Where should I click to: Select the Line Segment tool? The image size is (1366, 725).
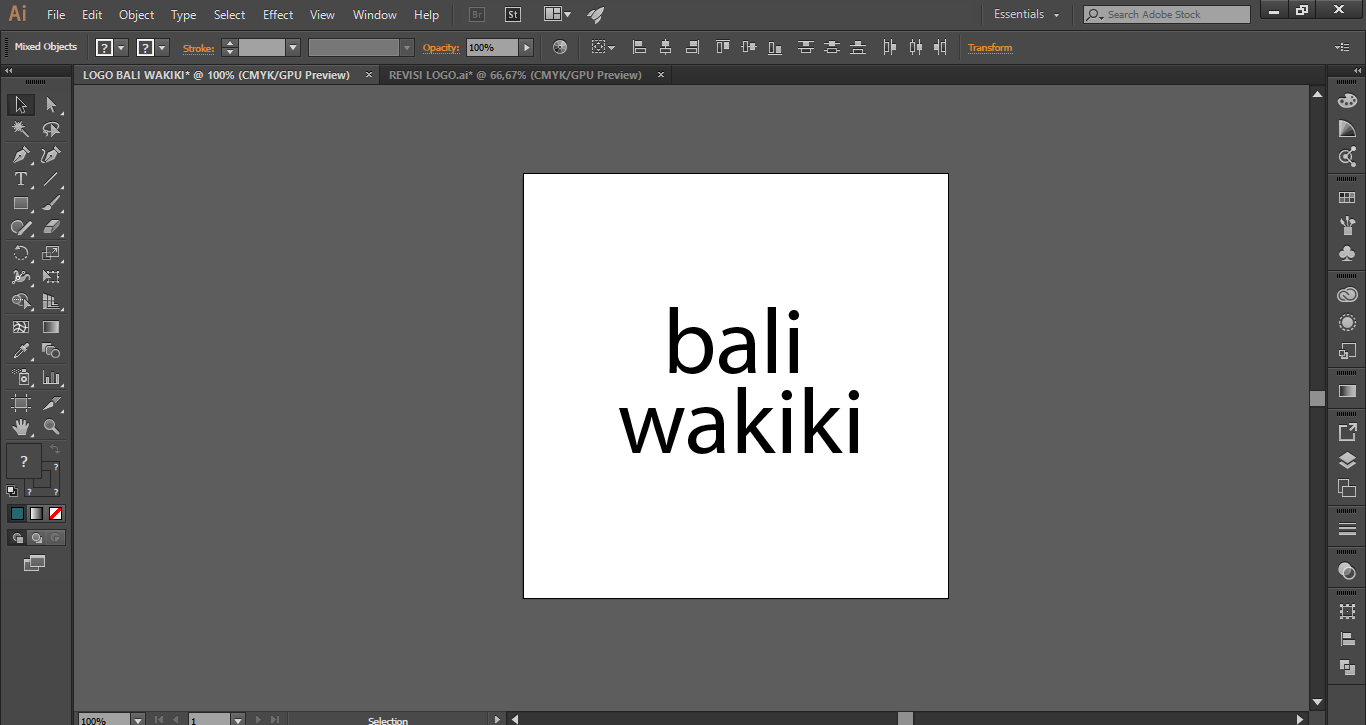click(x=51, y=179)
